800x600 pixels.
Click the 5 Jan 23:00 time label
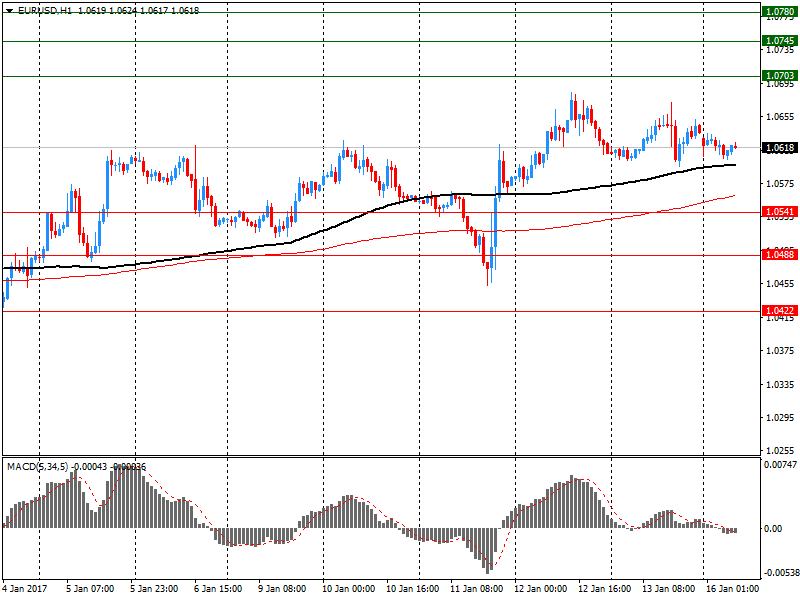[x=154, y=589]
